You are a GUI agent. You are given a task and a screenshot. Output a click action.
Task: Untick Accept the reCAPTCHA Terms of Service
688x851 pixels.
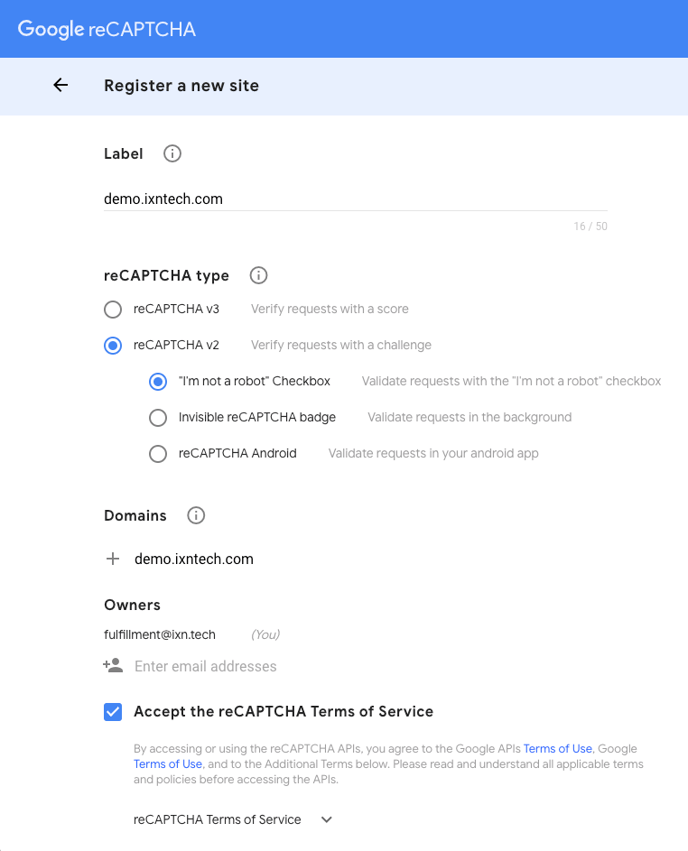[x=113, y=712]
